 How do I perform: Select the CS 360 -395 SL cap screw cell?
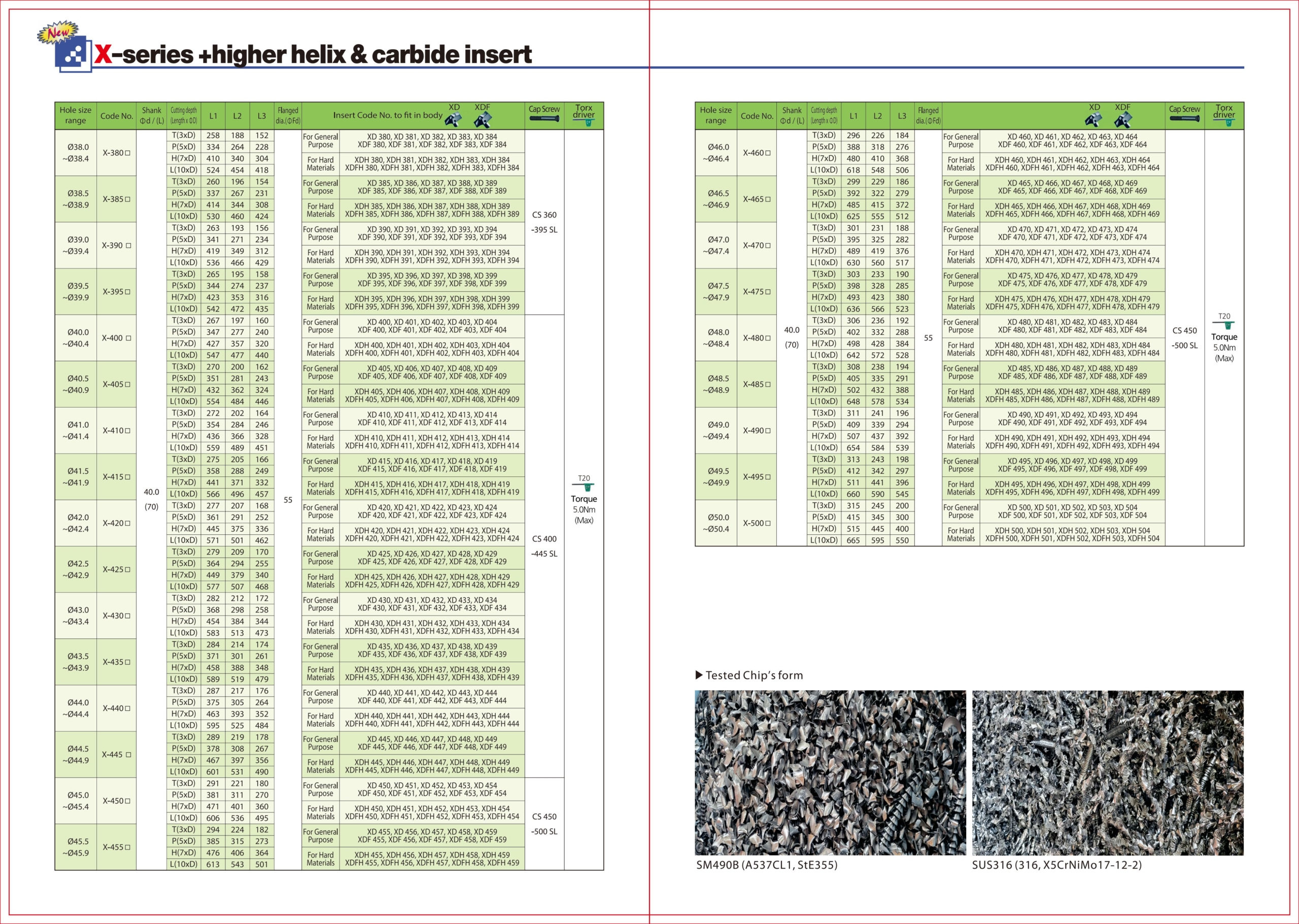point(544,222)
